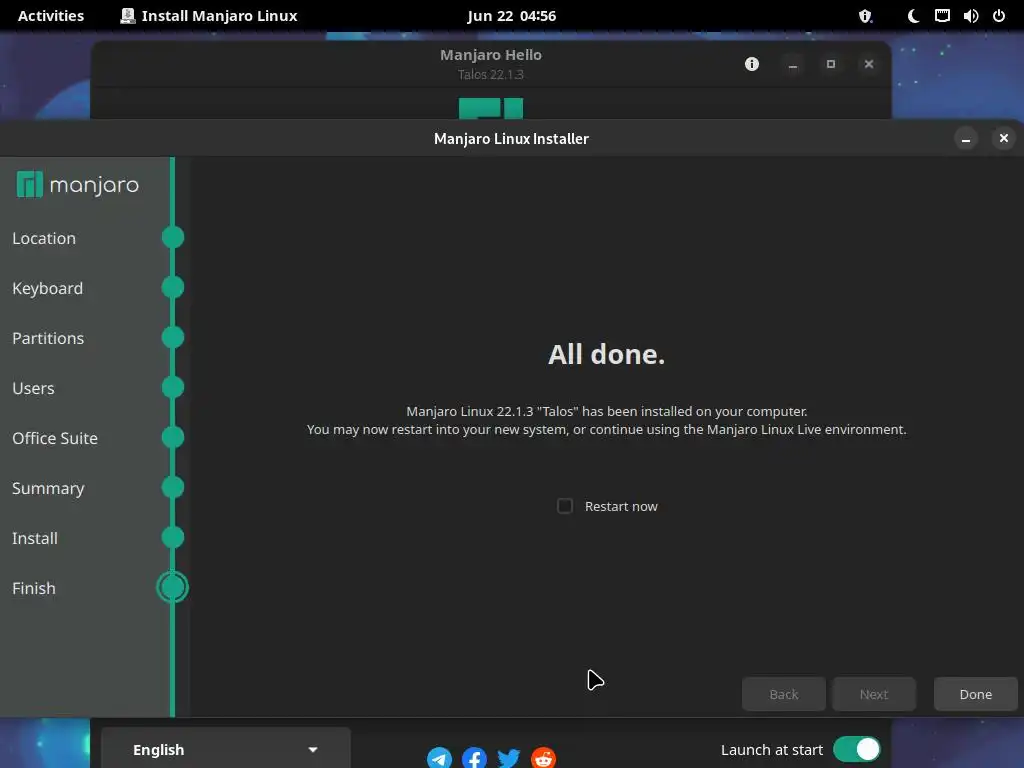Minimize the Manjaro Hello window

pos(792,64)
